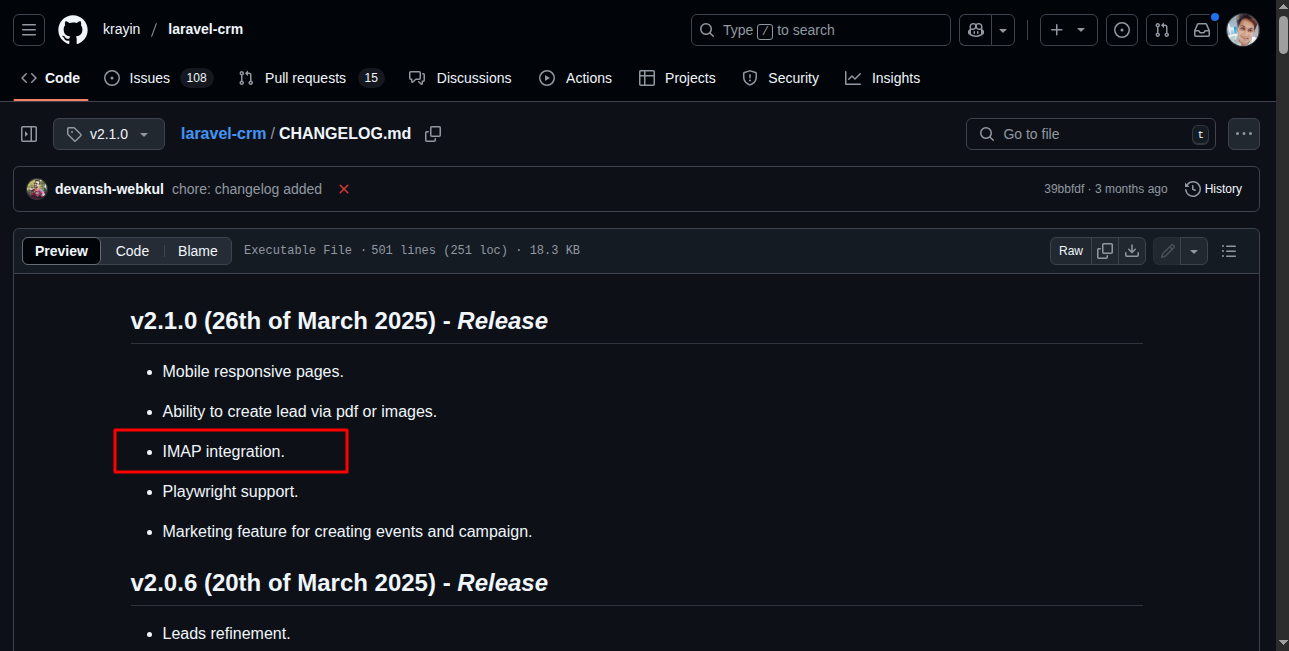
Task: Open the v2.1.0 tag dropdown
Action: (x=109, y=134)
